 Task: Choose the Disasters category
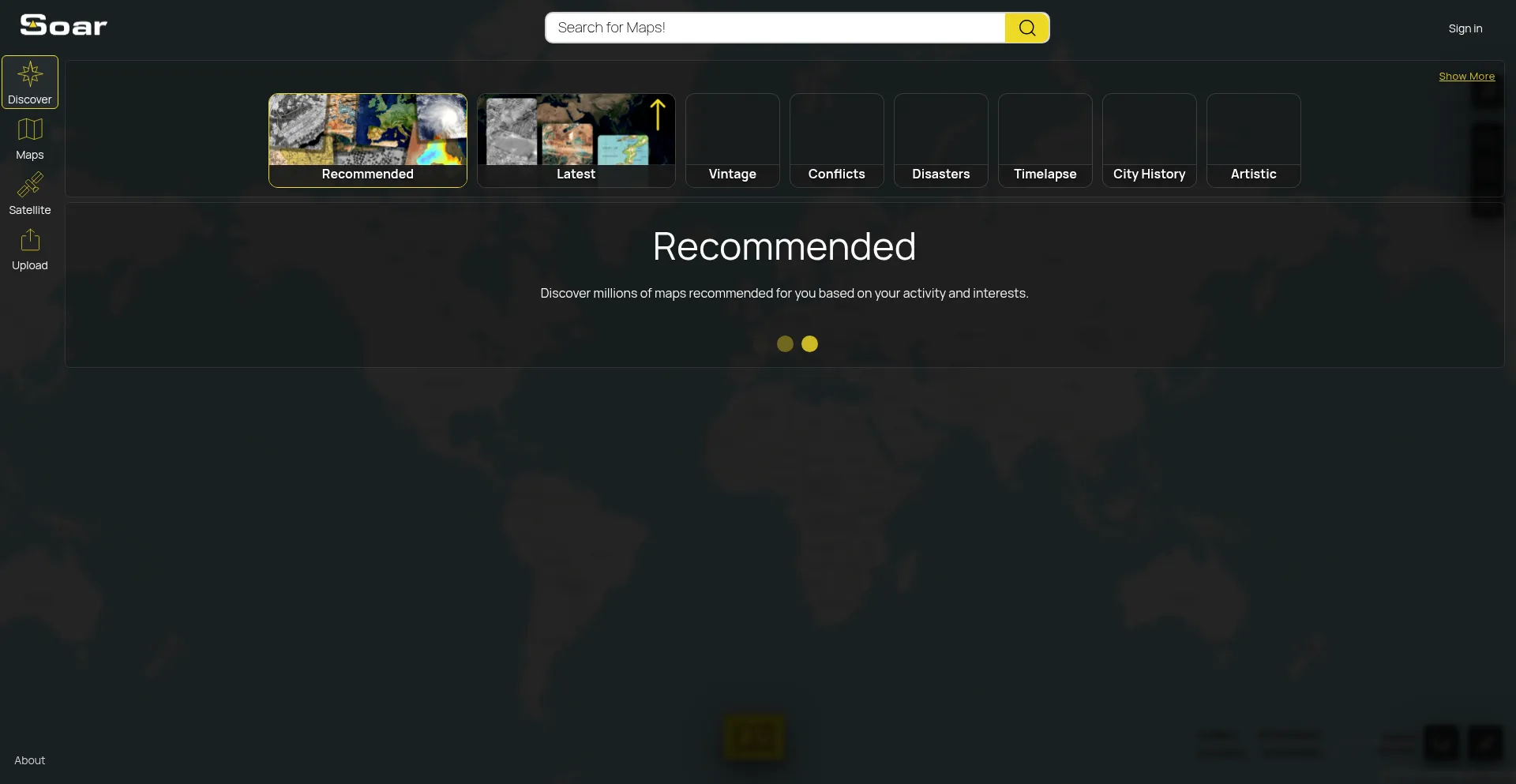click(941, 141)
